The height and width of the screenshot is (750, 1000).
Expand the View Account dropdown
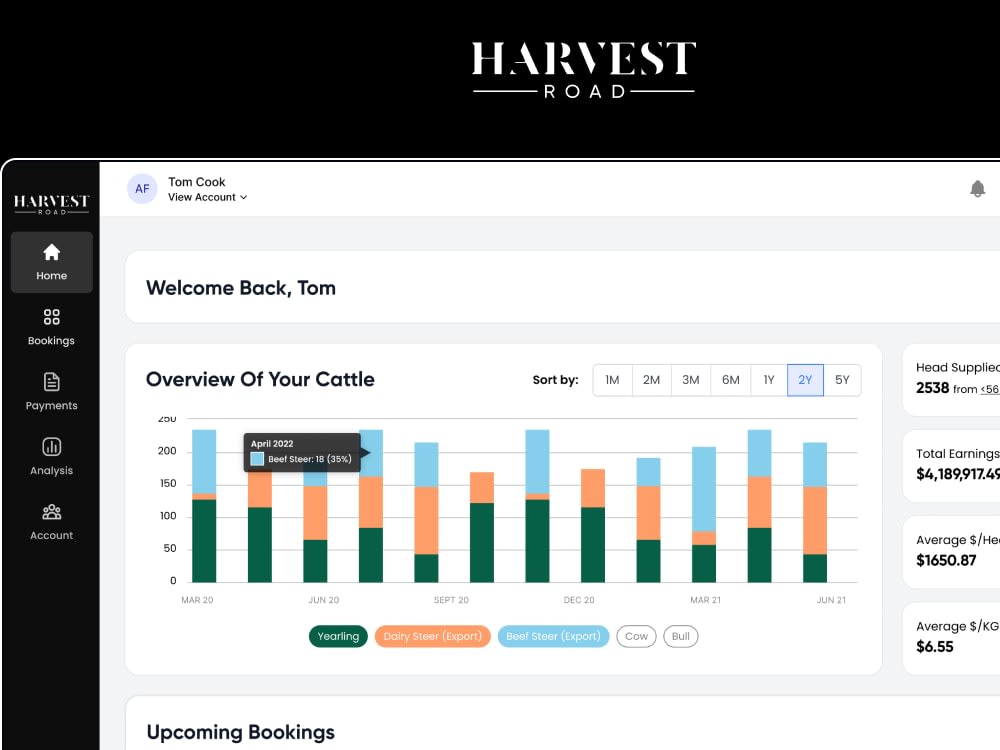pyautogui.click(x=207, y=198)
